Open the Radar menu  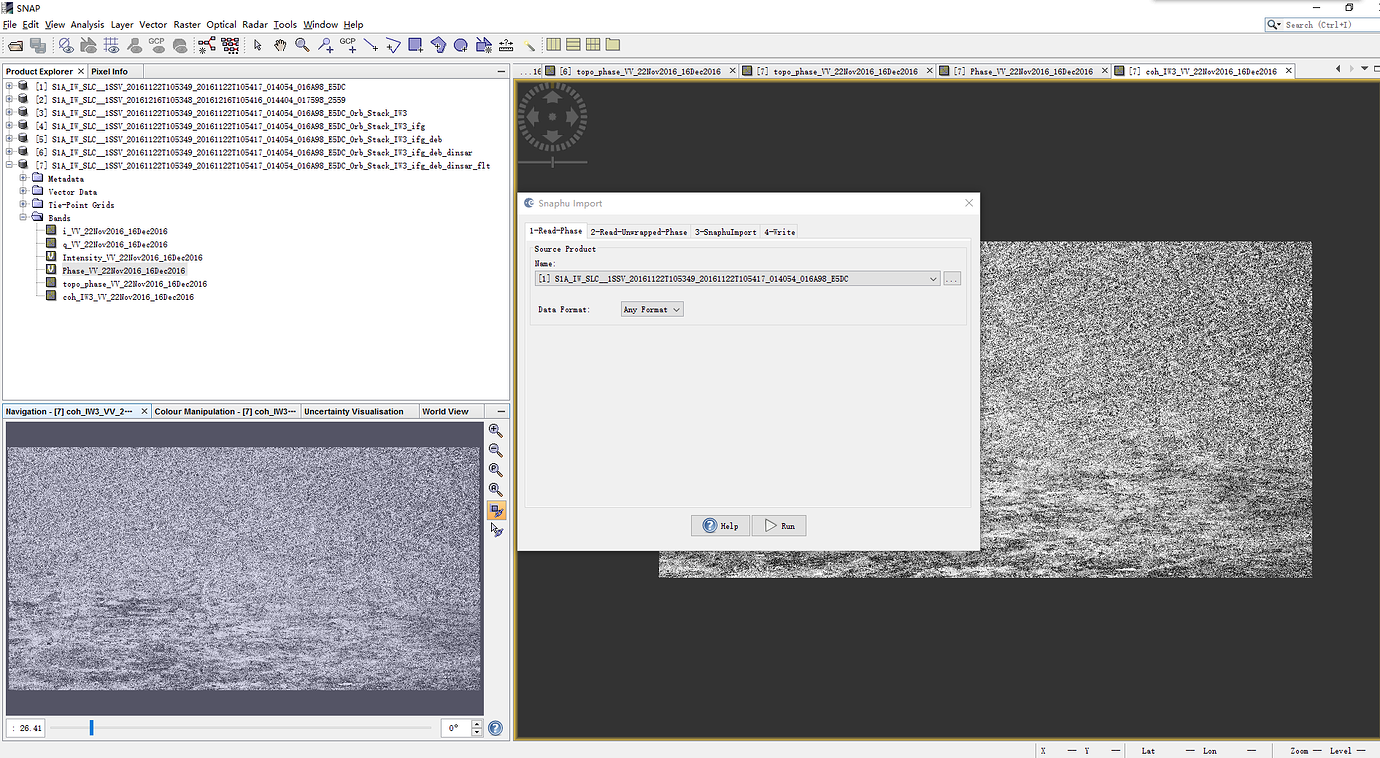[x=254, y=24]
